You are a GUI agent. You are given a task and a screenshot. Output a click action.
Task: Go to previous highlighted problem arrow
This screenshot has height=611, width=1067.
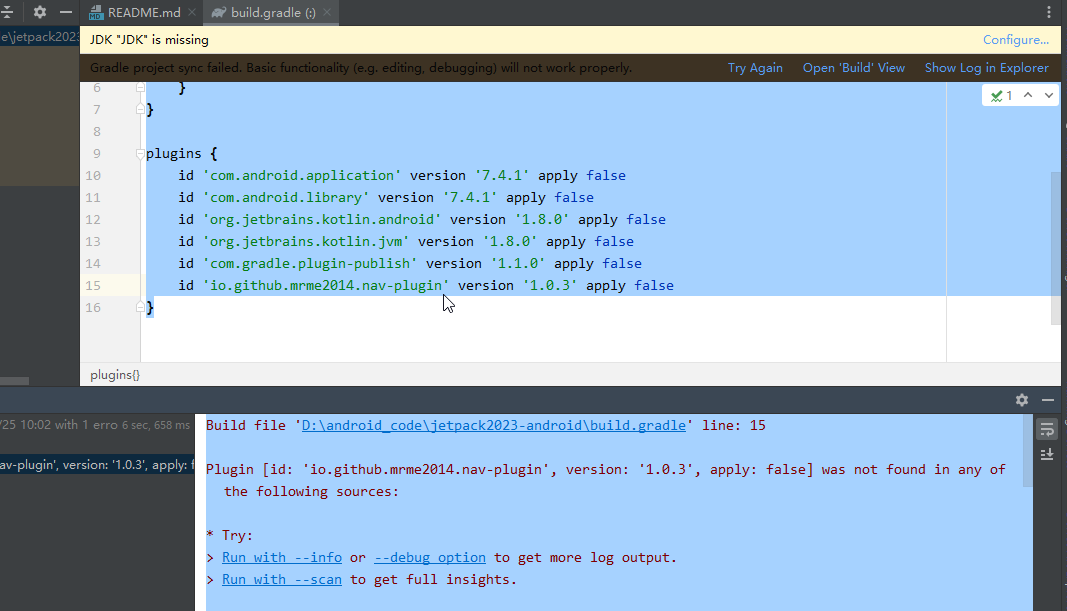[x=1028, y=95]
